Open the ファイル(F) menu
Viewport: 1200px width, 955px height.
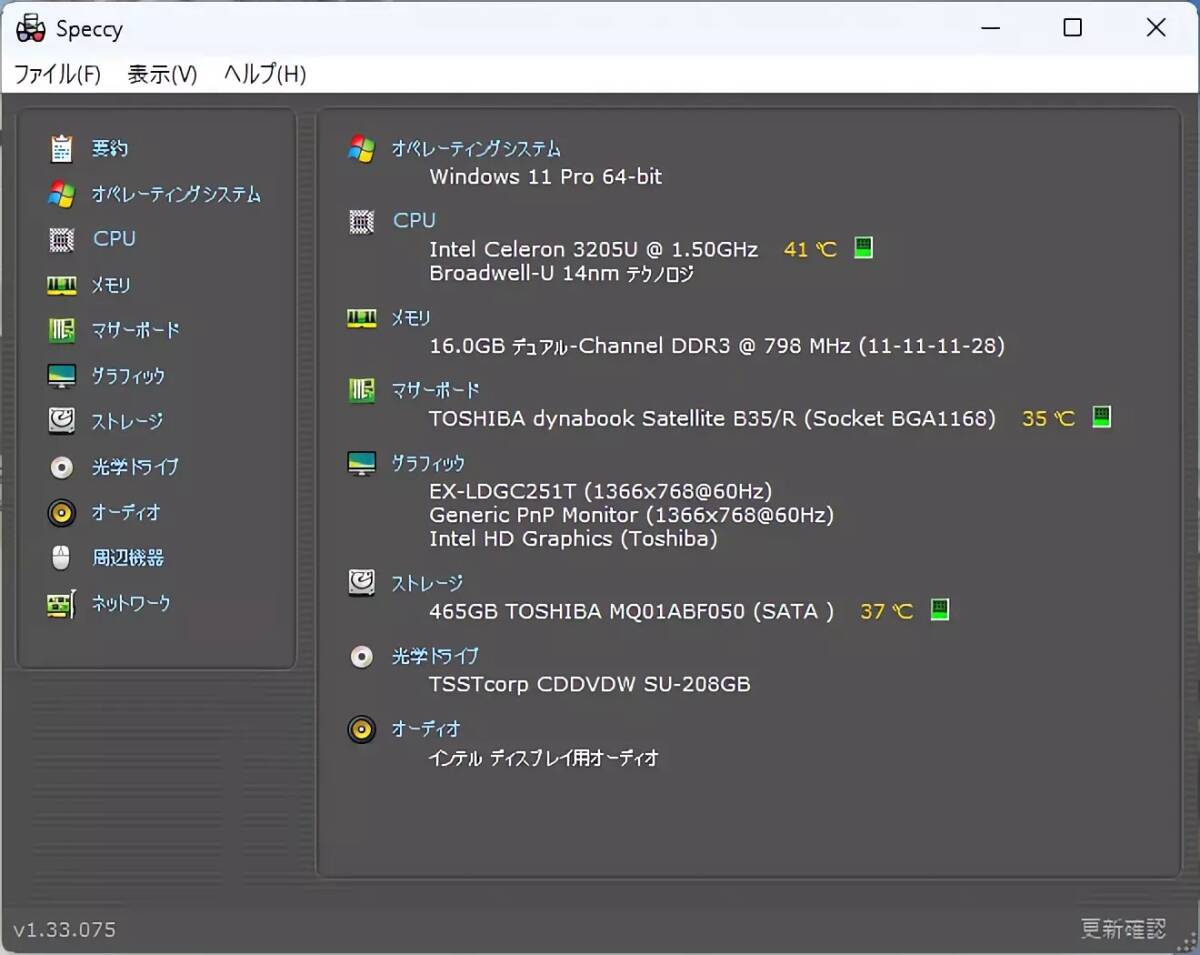[x=58, y=74]
